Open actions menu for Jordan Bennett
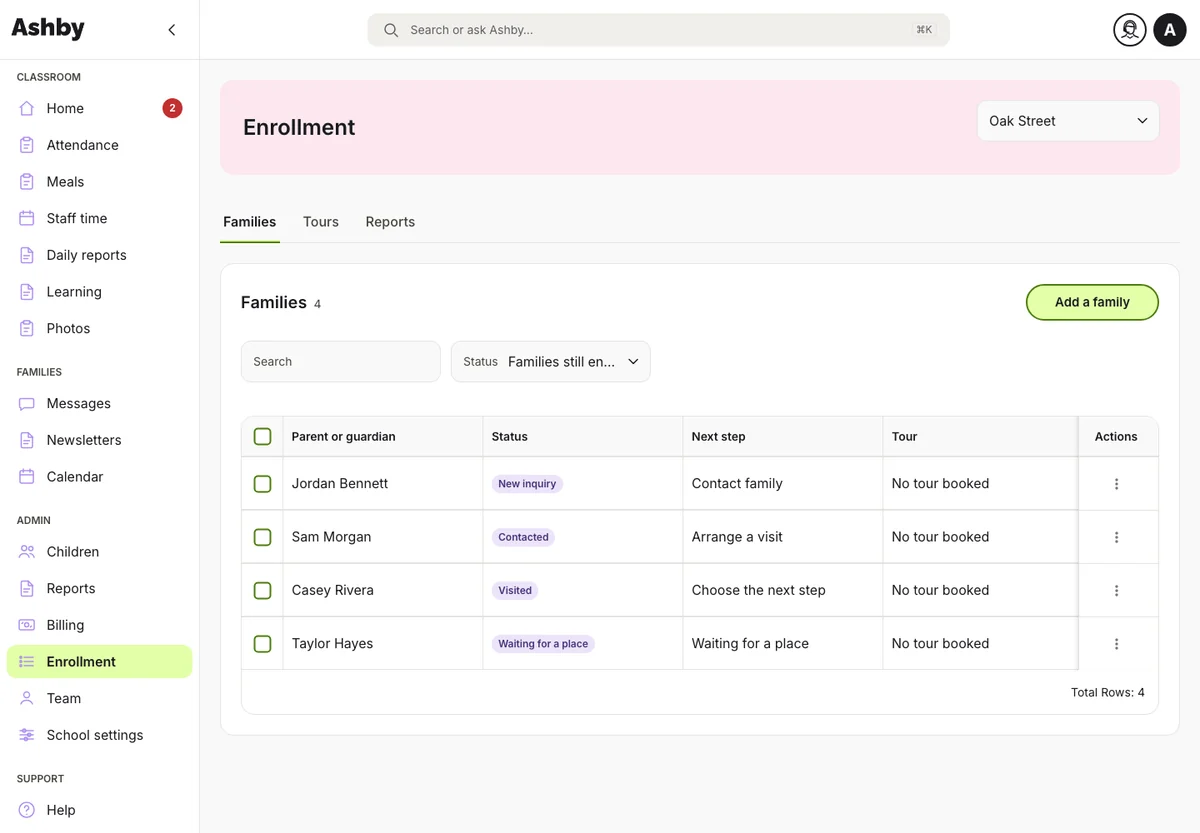The image size is (1200, 833). point(1116,484)
